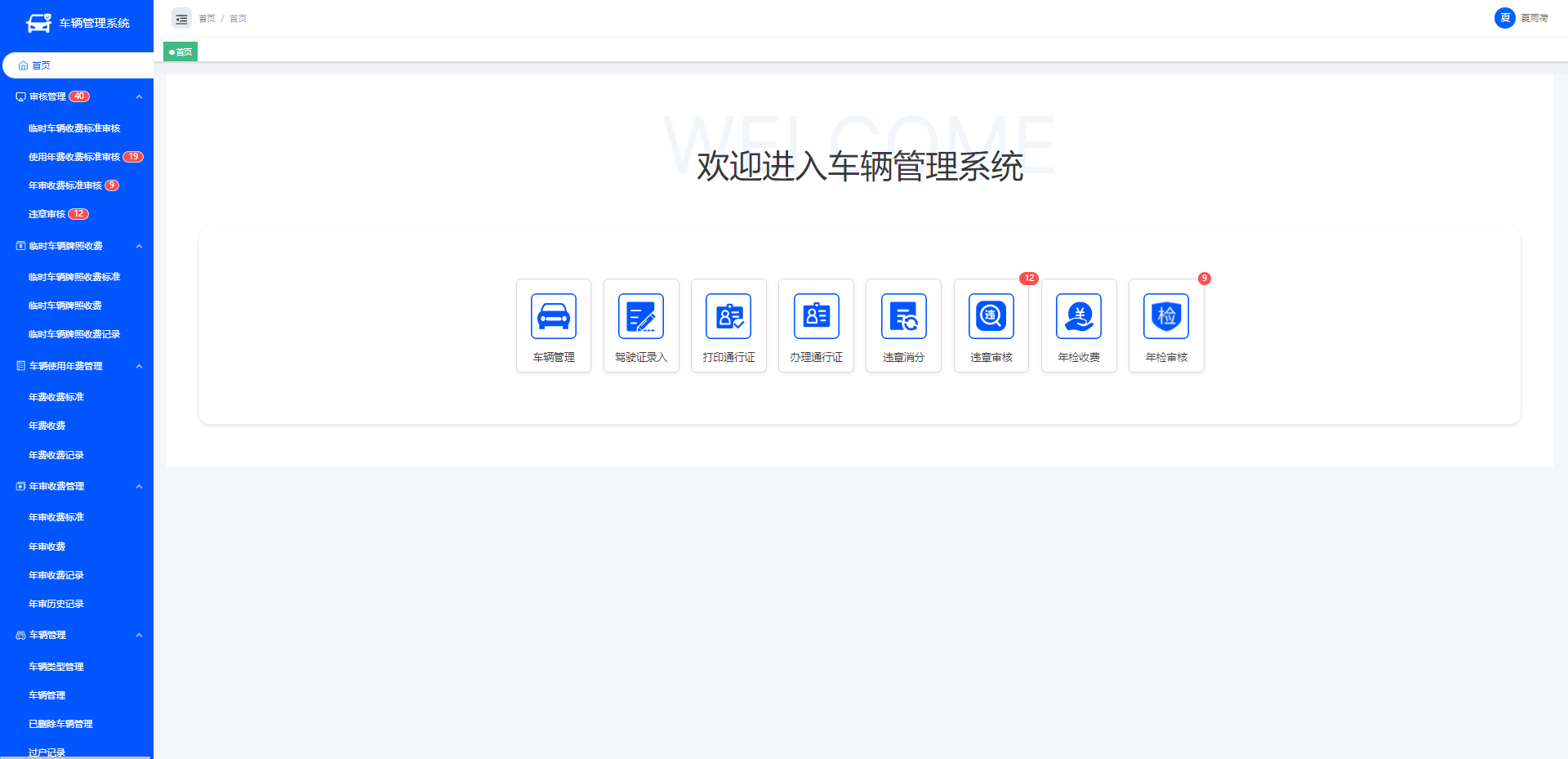Click the 车辆管理 car group icon in the sidebar
Image resolution: width=1568 pixels, height=759 pixels.
[20, 635]
